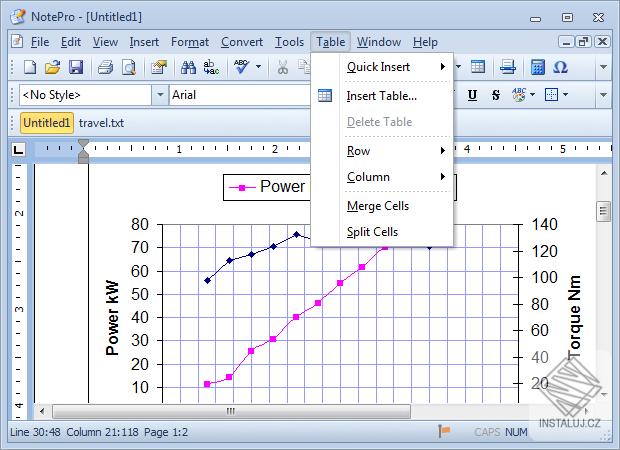Open the Edit menu

71,42
